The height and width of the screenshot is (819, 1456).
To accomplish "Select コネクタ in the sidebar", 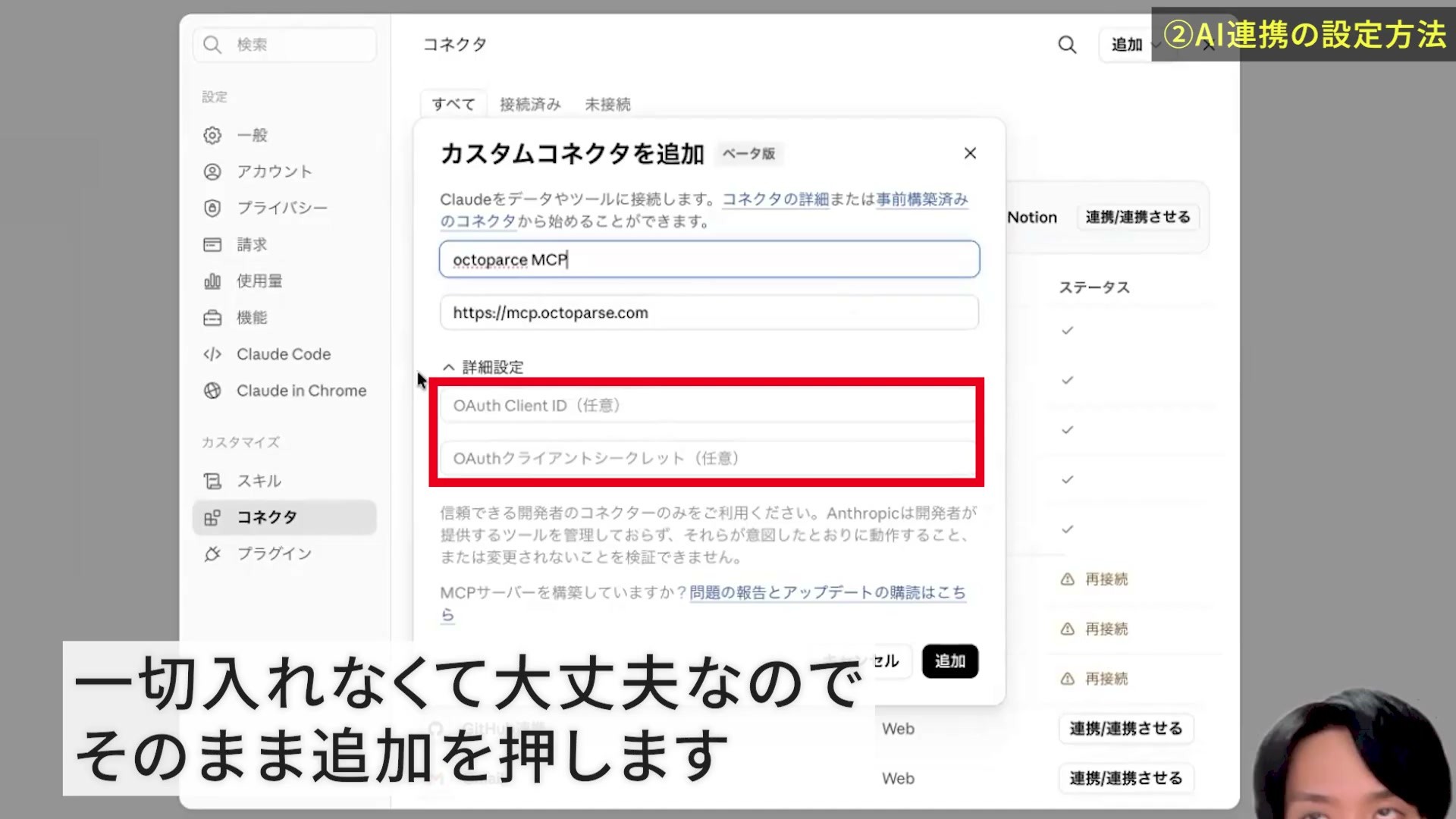I will [284, 517].
